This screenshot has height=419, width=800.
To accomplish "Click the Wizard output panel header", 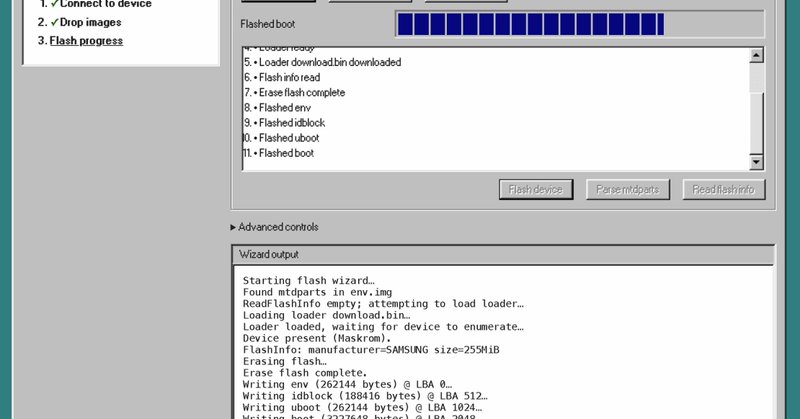I will (x=503, y=254).
